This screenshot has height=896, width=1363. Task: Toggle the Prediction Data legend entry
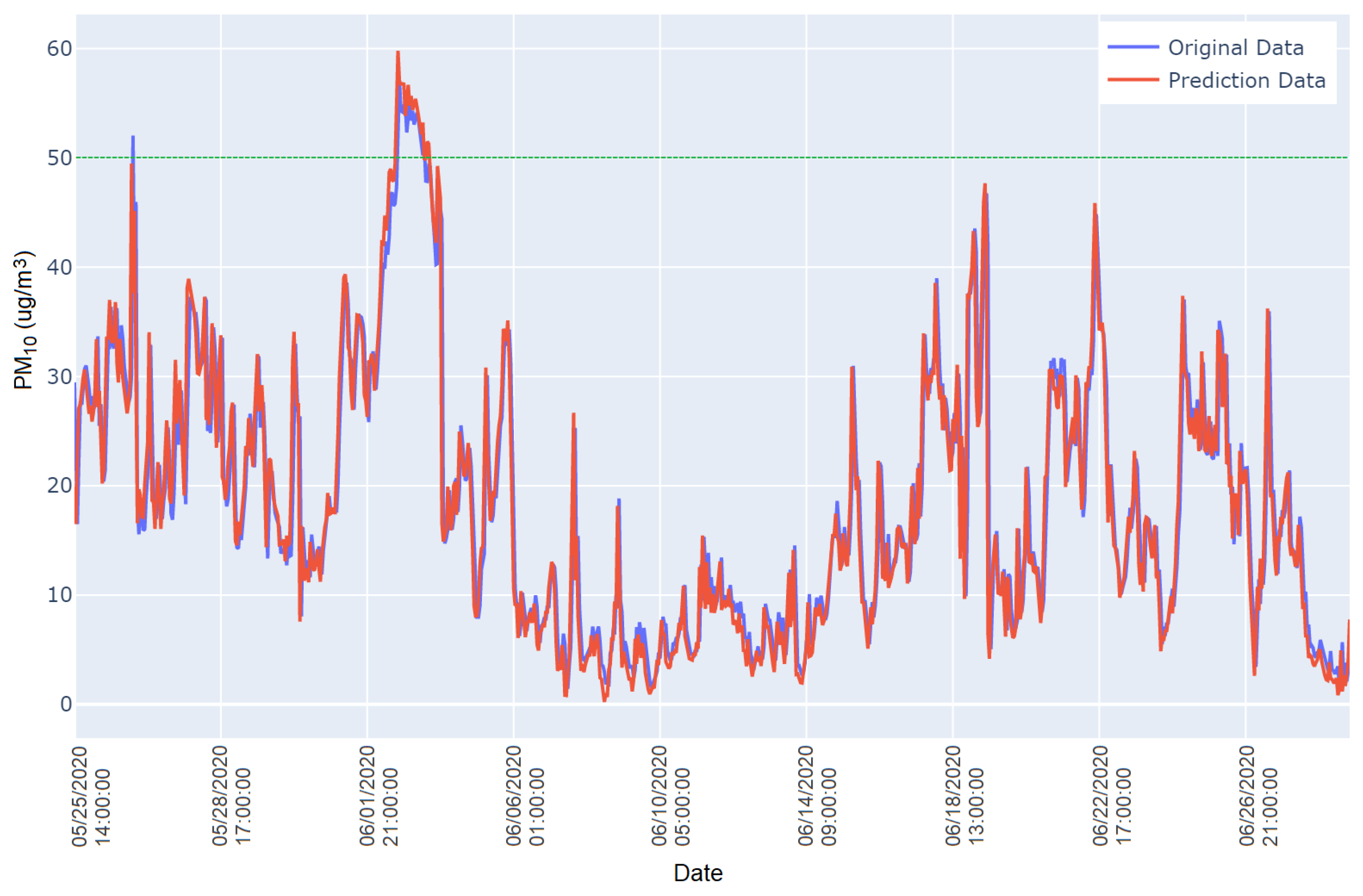(x=1217, y=80)
